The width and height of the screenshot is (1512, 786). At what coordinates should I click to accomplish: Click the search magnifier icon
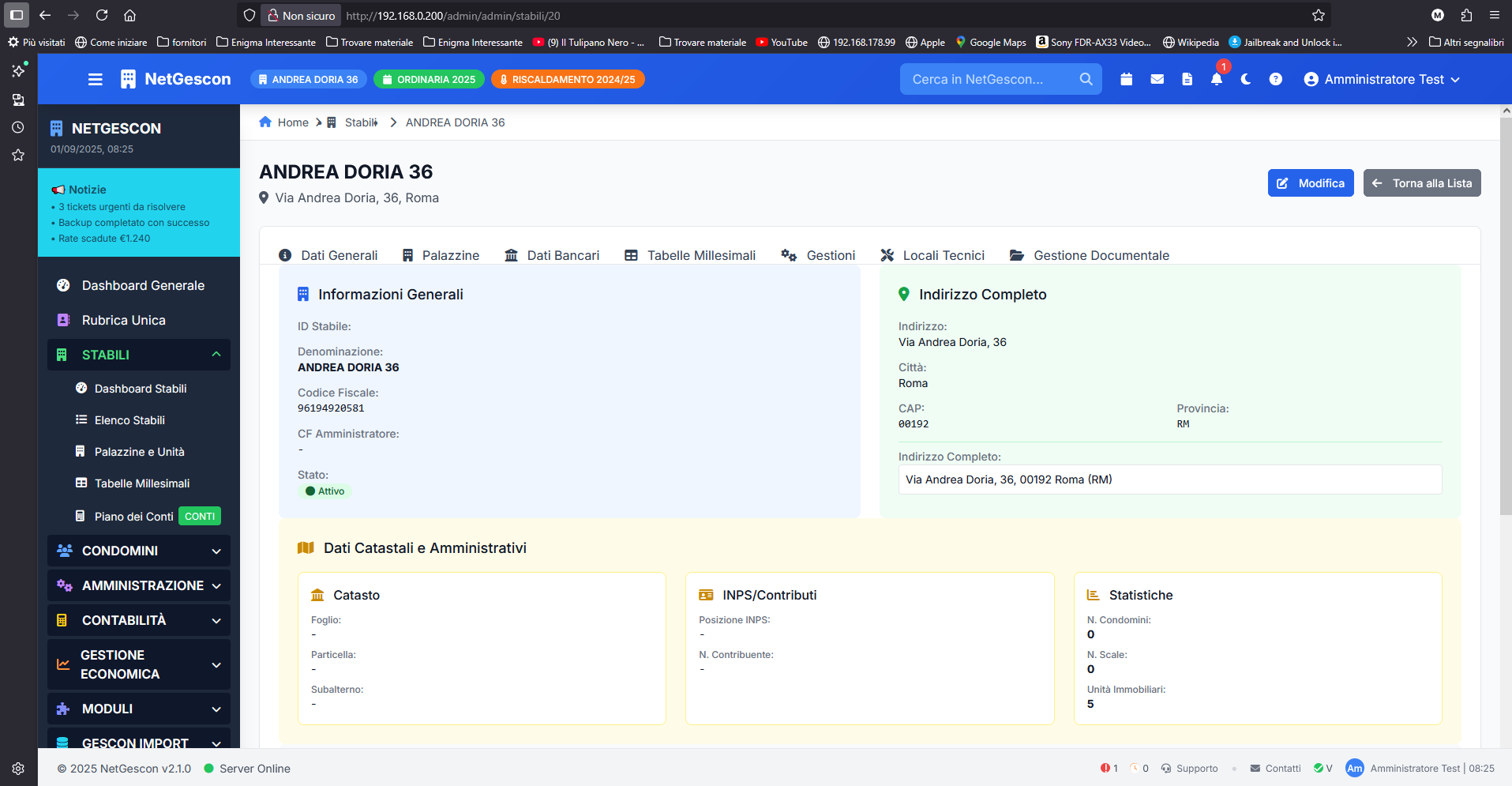(1086, 79)
